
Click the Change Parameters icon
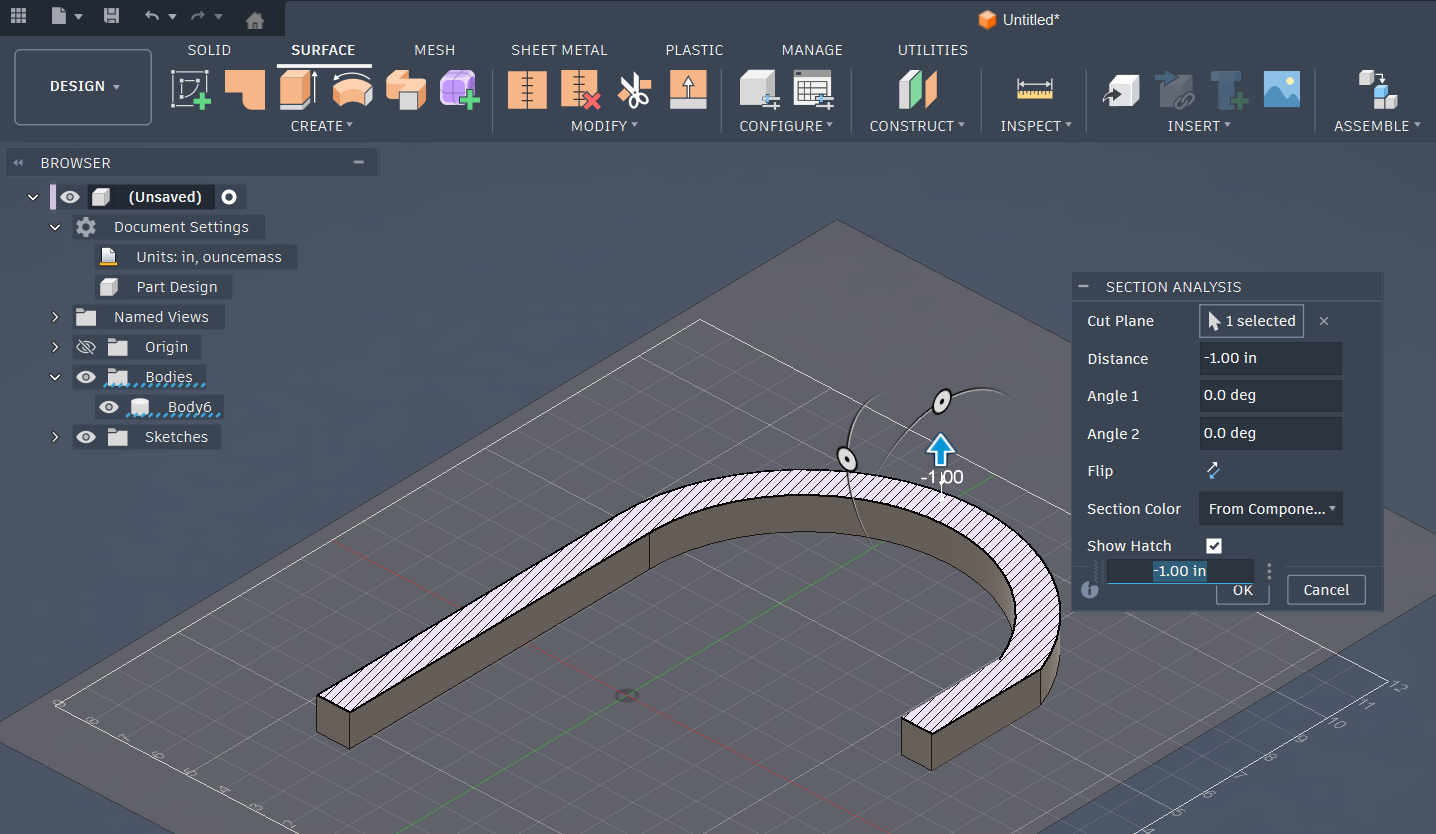click(x=813, y=90)
